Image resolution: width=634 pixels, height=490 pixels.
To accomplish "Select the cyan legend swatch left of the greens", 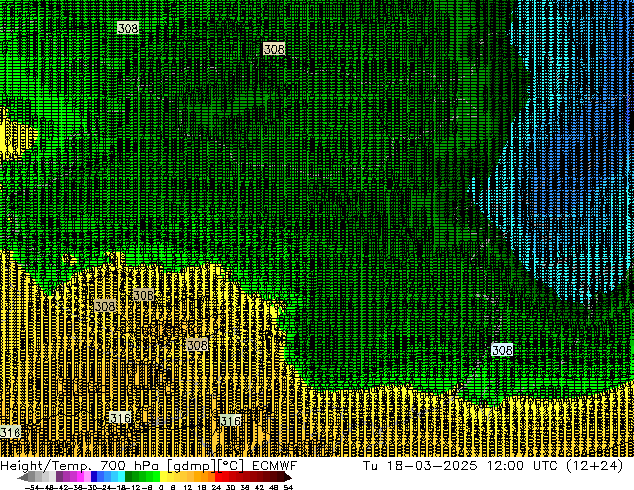I will 122,477.
